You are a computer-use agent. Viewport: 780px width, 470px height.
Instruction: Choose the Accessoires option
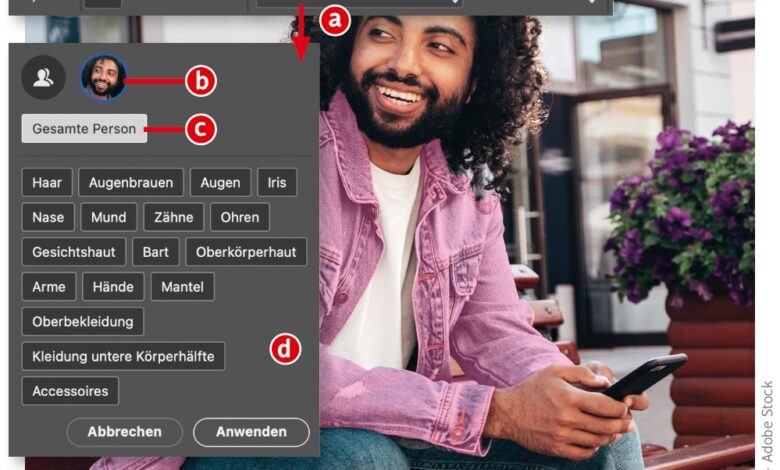click(x=70, y=391)
